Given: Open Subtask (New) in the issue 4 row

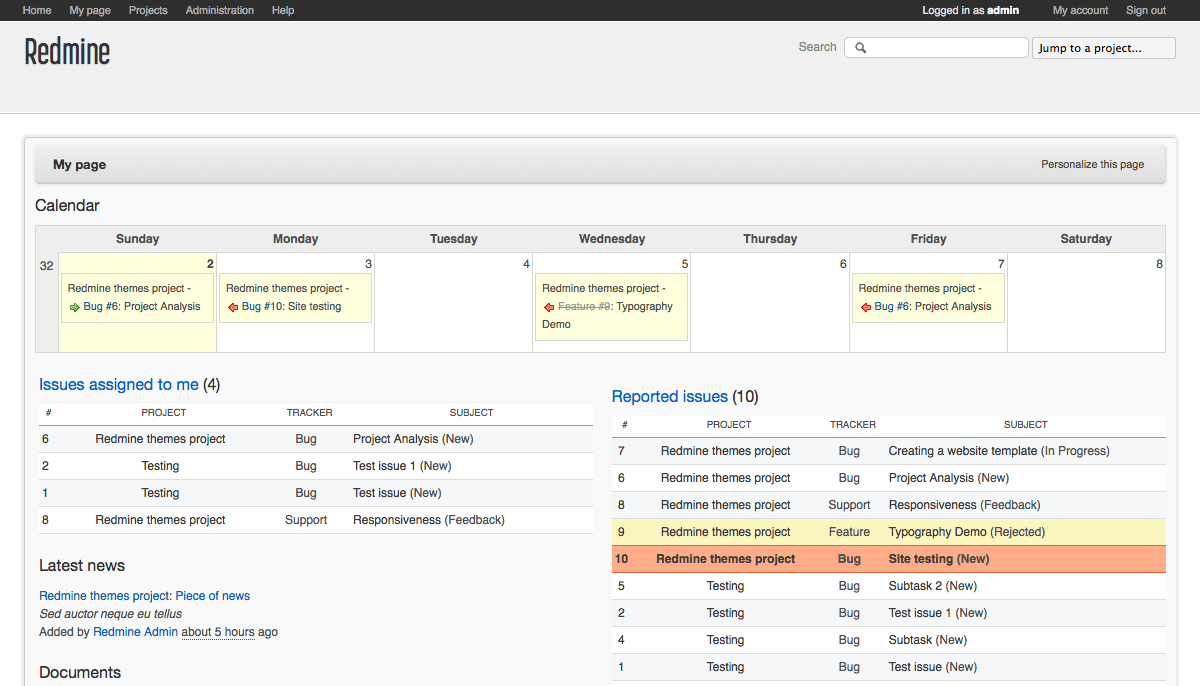Looking at the screenshot, I should tap(928, 640).
